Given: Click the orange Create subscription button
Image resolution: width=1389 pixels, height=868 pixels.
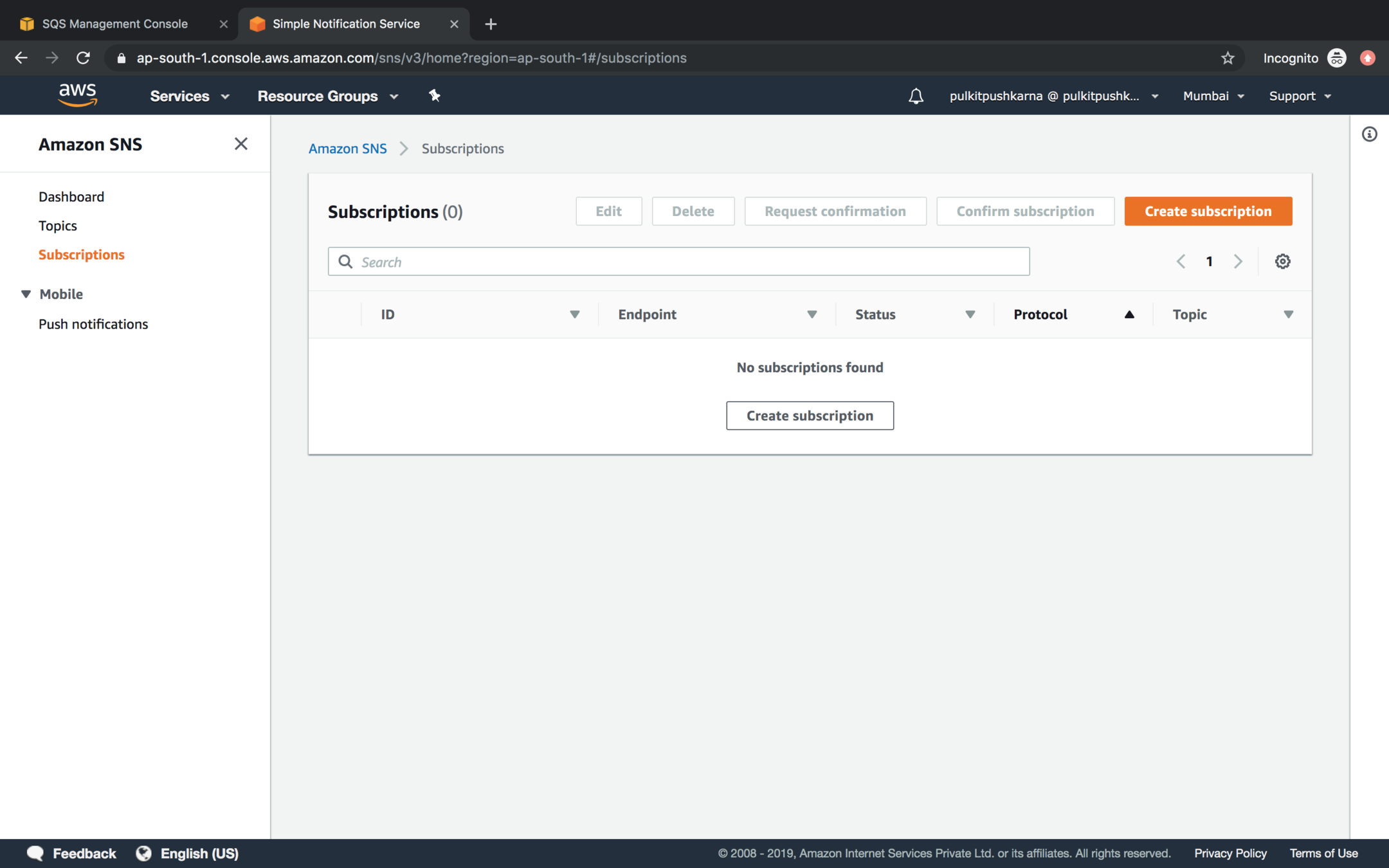Looking at the screenshot, I should [1208, 211].
